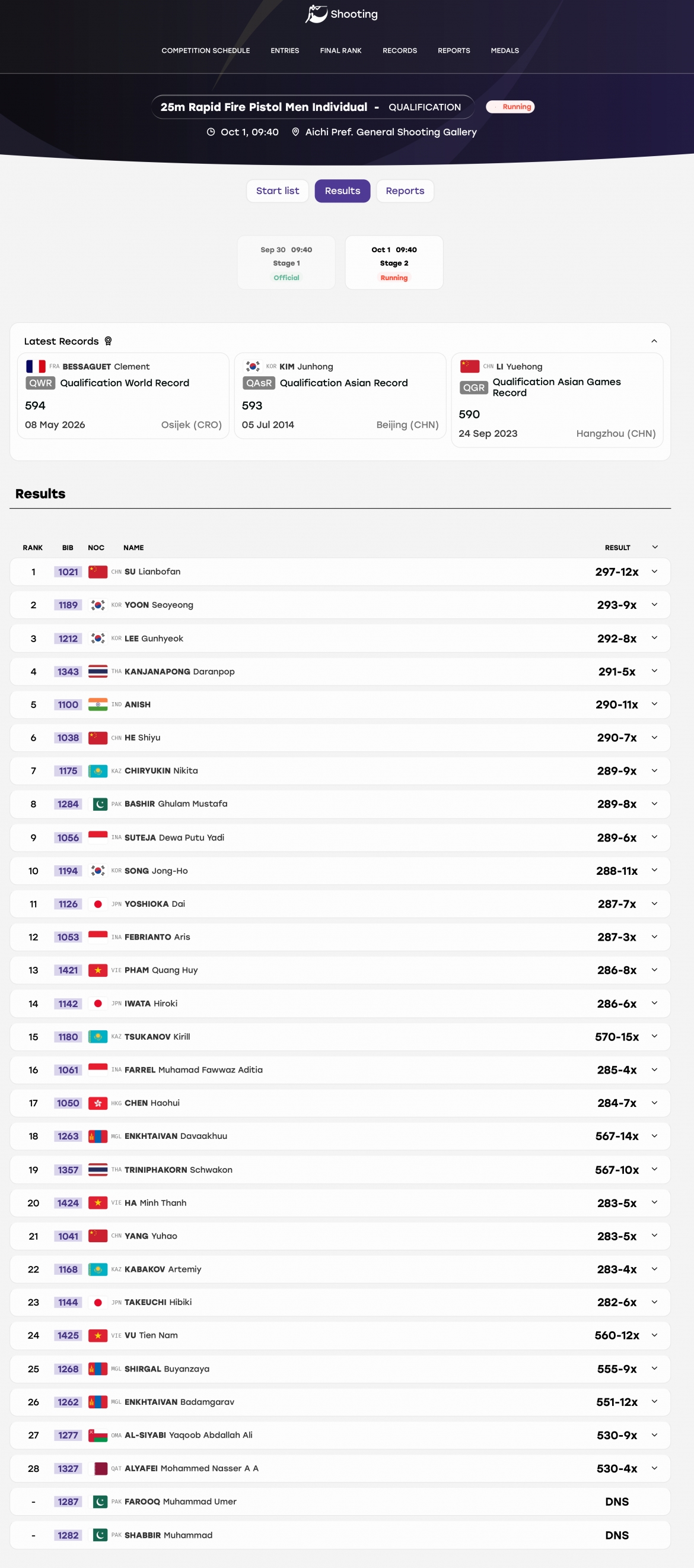Viewport: 694px width, 1568px height.
Task: Click the Mongolia flag in ENKHTAIVAN Davaakhuu row
Action: pos(98,1137)
